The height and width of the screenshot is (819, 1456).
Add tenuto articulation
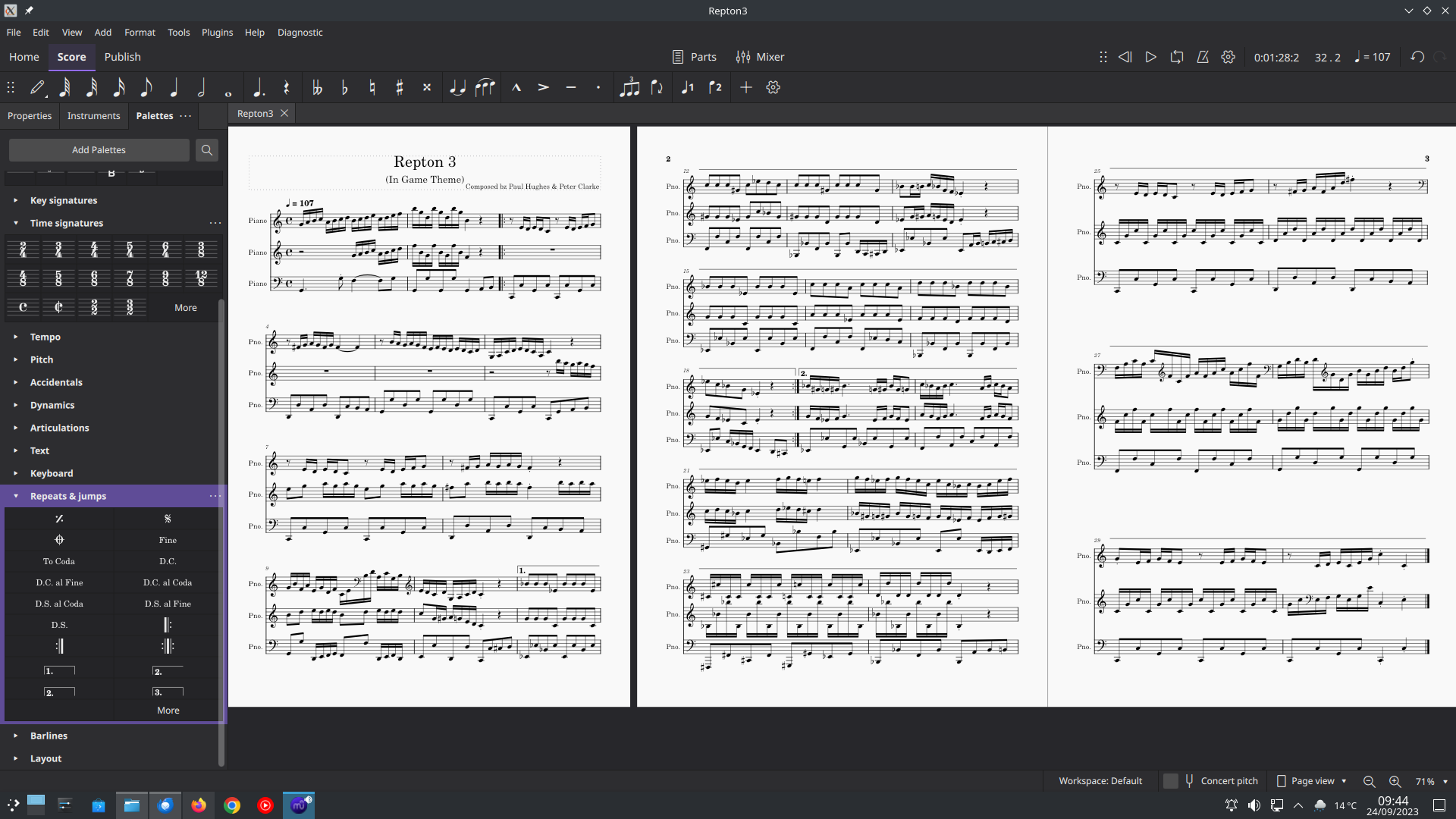[x=570, y=87]
